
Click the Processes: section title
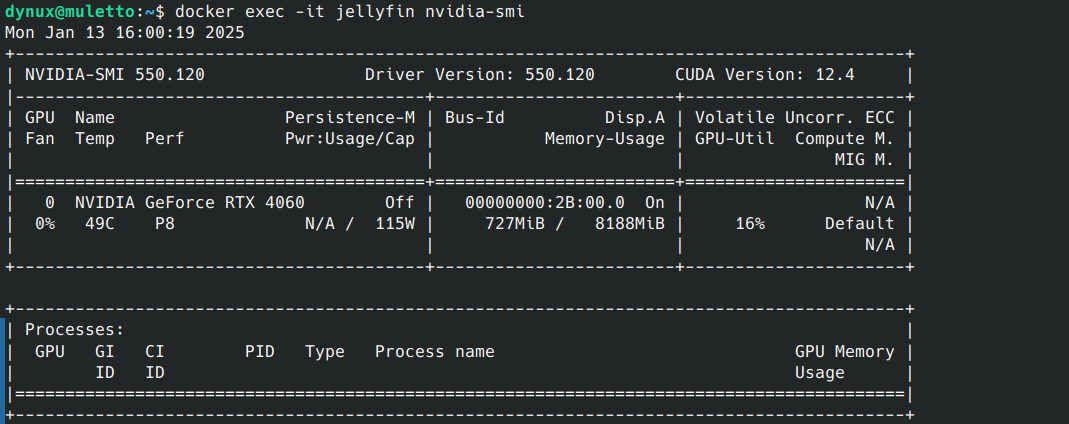click(74, 329)
